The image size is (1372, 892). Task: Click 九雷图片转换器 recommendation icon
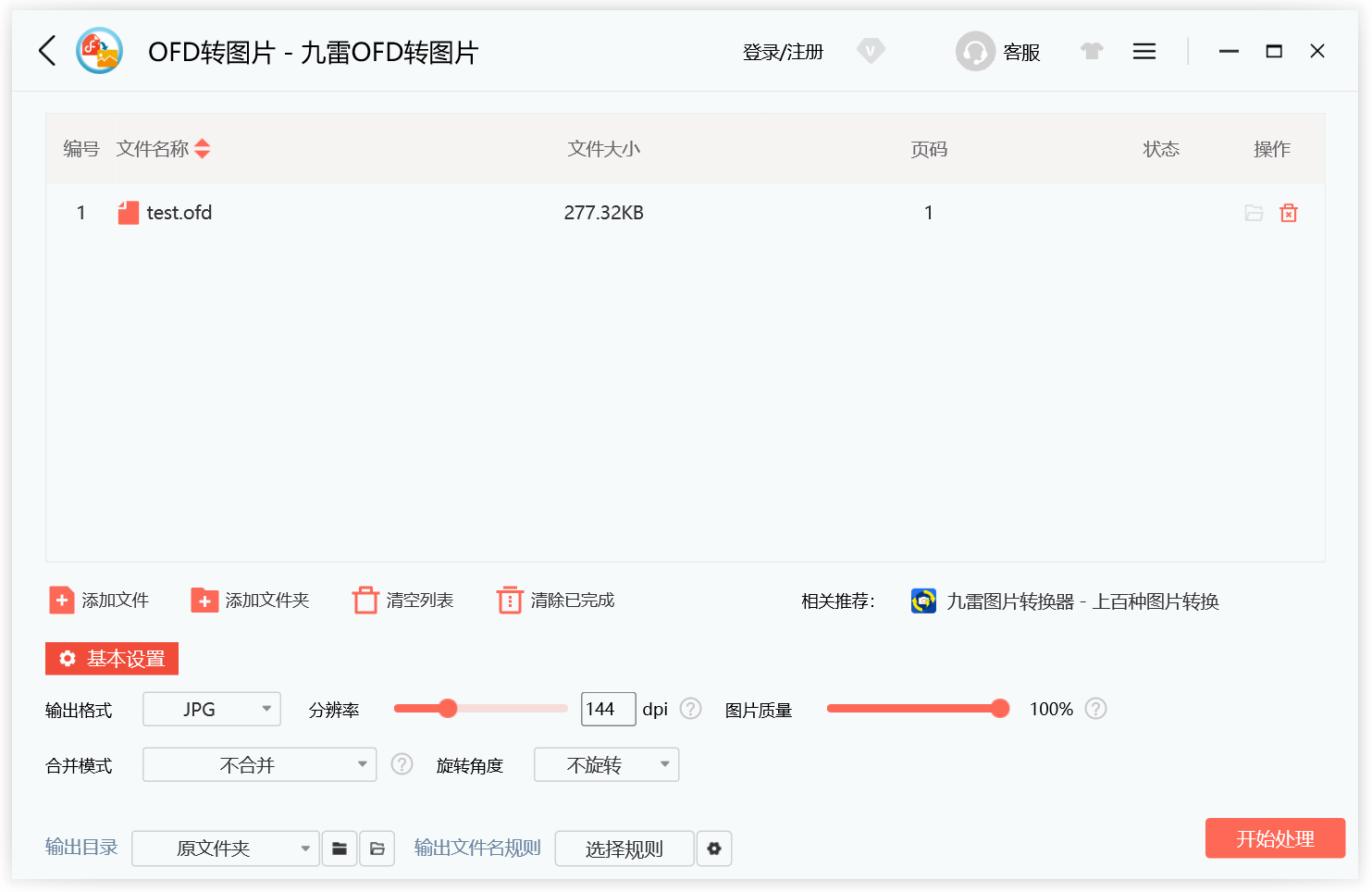coord(923,601)
